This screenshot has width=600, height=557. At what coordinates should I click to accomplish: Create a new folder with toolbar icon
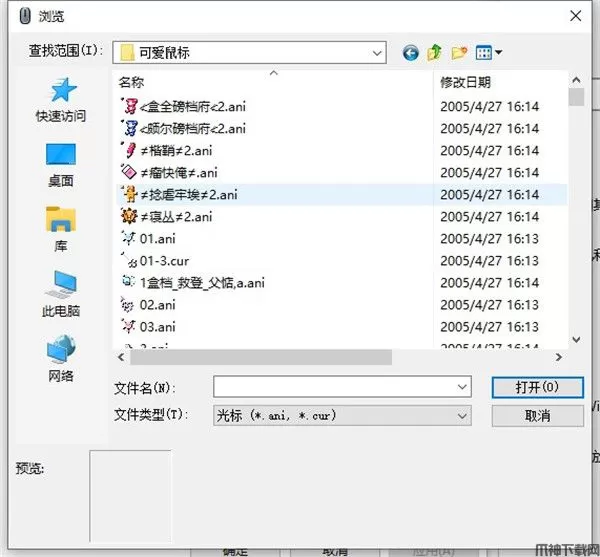459,52
